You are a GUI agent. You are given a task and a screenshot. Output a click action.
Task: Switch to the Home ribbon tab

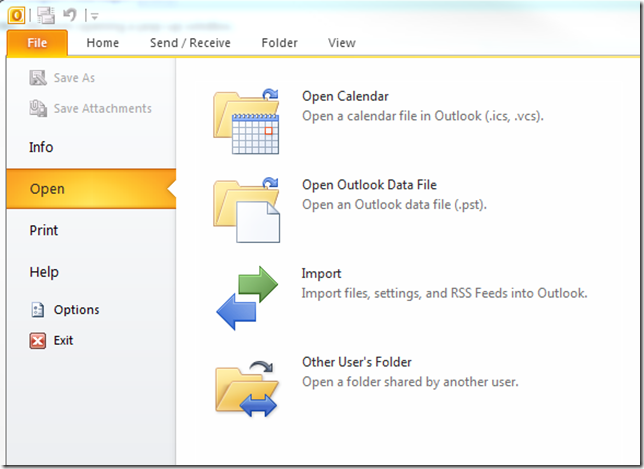tap(103, 43)
